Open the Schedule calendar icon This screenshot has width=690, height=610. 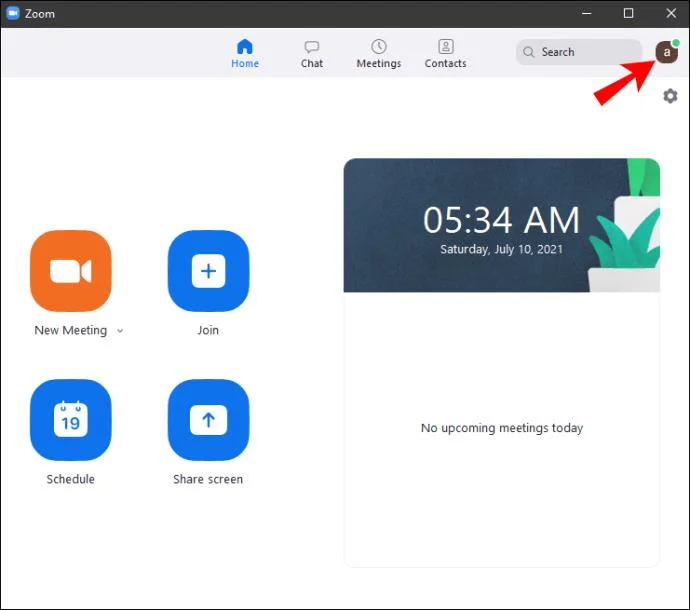click(x=71, y=420)
